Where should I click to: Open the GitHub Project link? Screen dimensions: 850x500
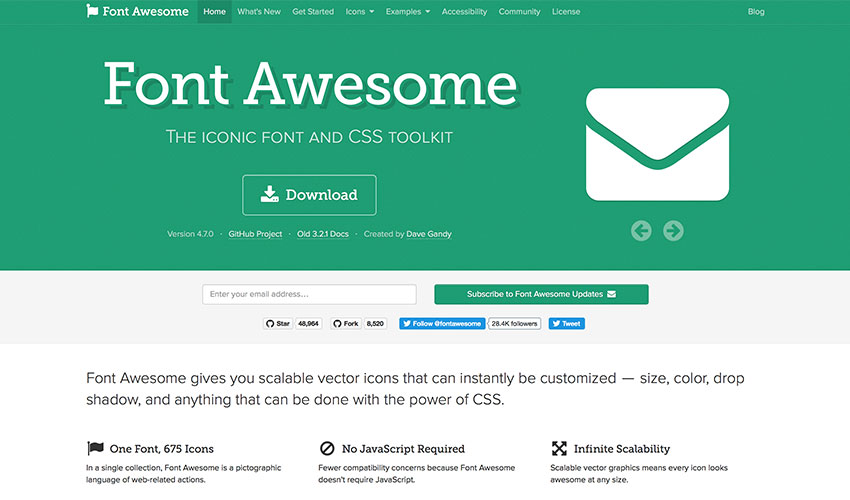click(x=255, y=234)
